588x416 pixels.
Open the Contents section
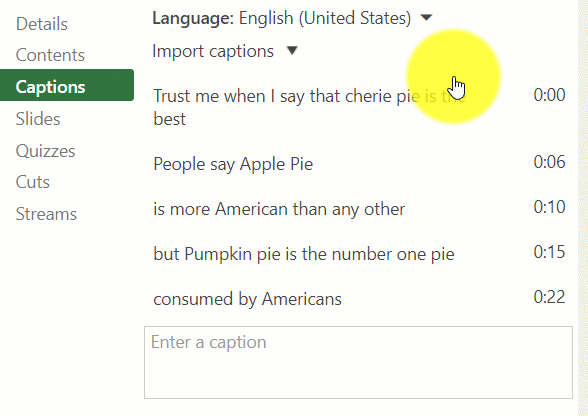(x=50, y=55)
